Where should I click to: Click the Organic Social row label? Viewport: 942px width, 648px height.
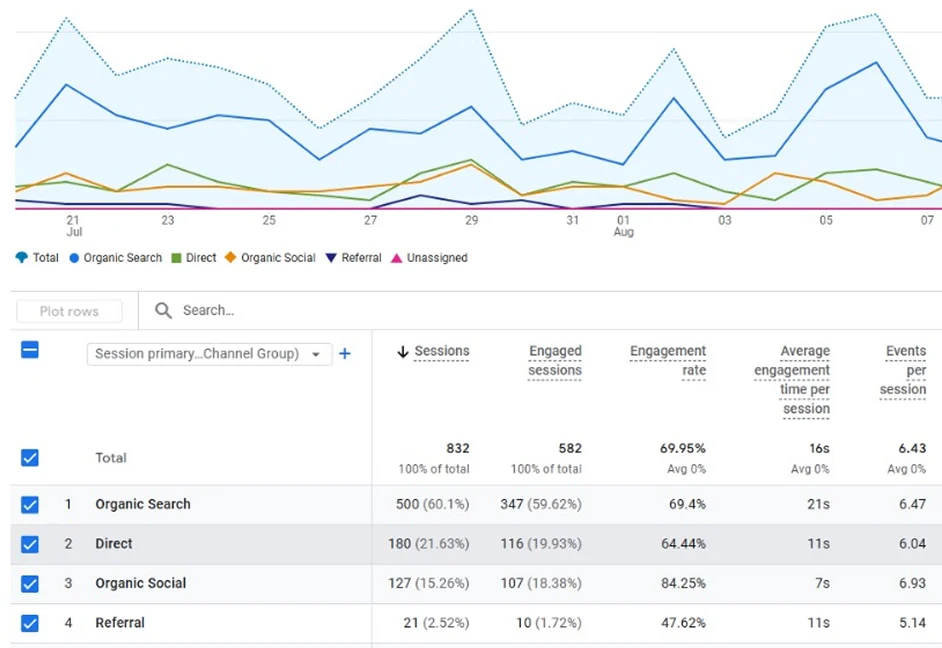pos(140,583)
